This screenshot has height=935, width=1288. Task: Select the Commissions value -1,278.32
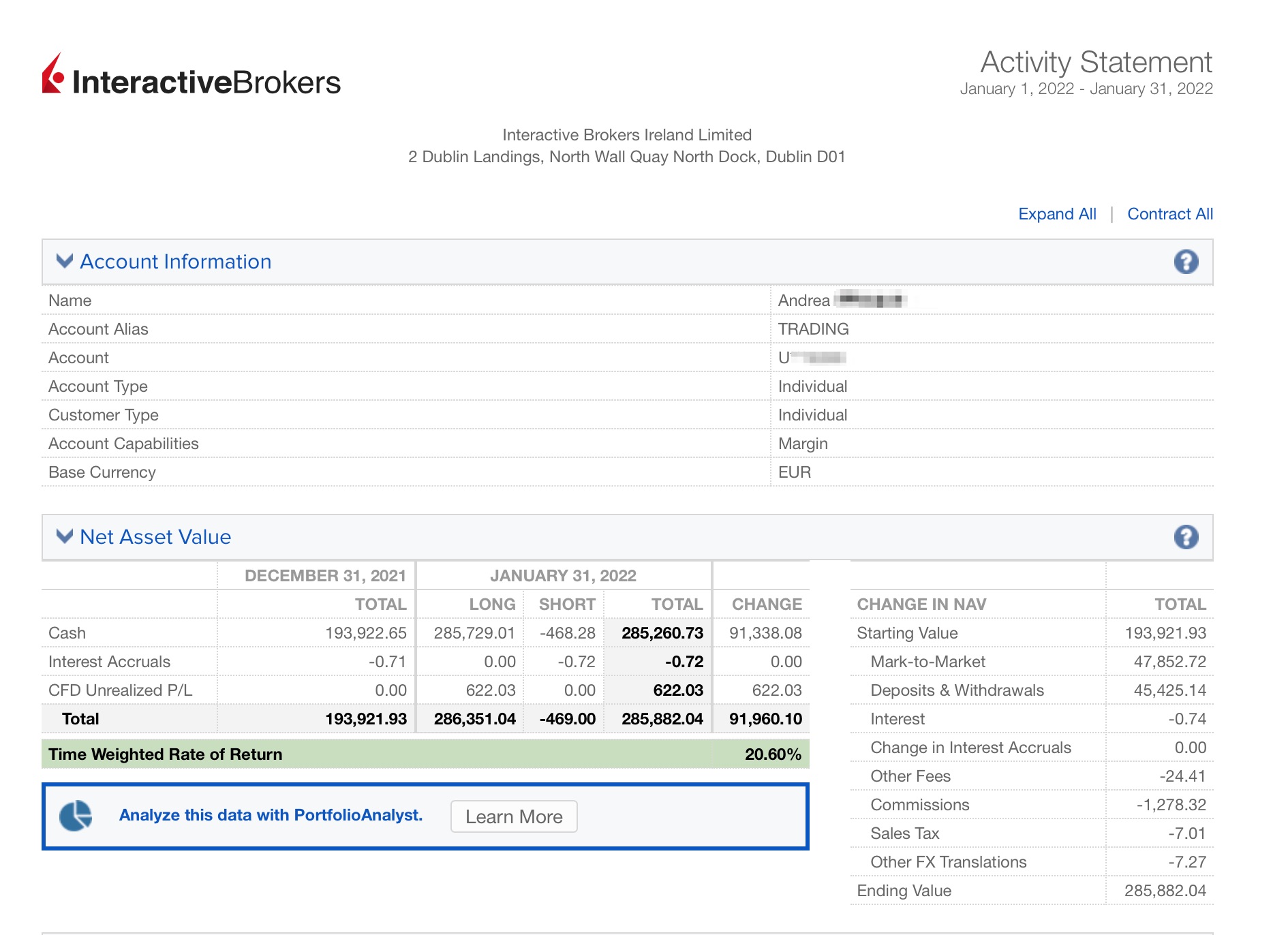[1171, 805]
